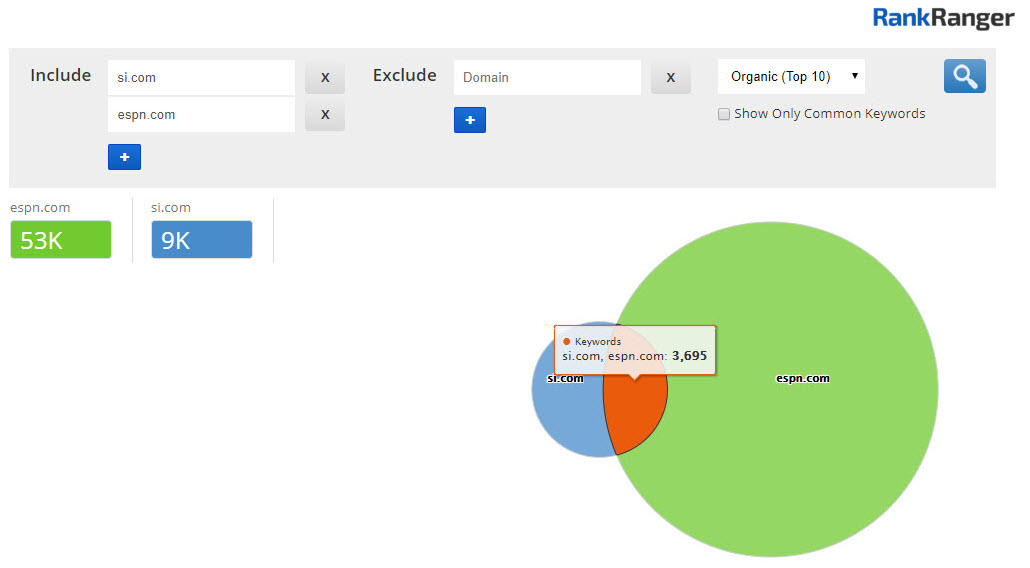Image resolution: width=1030 pixels, height=568 pixels.
Task: Click the si.com label above 9K
Action: coord(171,208)
